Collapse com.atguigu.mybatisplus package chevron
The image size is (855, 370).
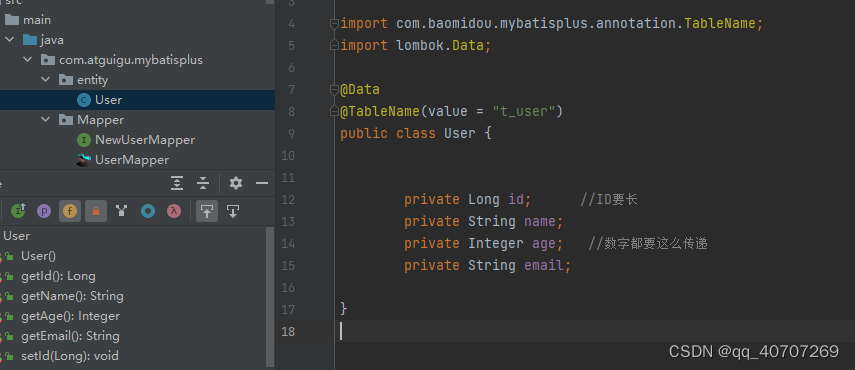[x=28, y=60]
